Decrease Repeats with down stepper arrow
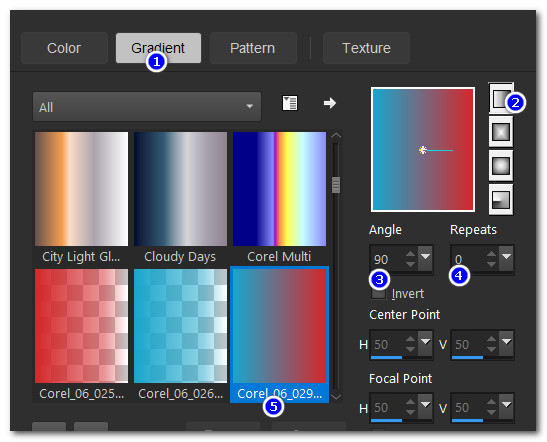The width and height of the screenshot is (547, 442). pyautogui.click(x=492, y=264)
